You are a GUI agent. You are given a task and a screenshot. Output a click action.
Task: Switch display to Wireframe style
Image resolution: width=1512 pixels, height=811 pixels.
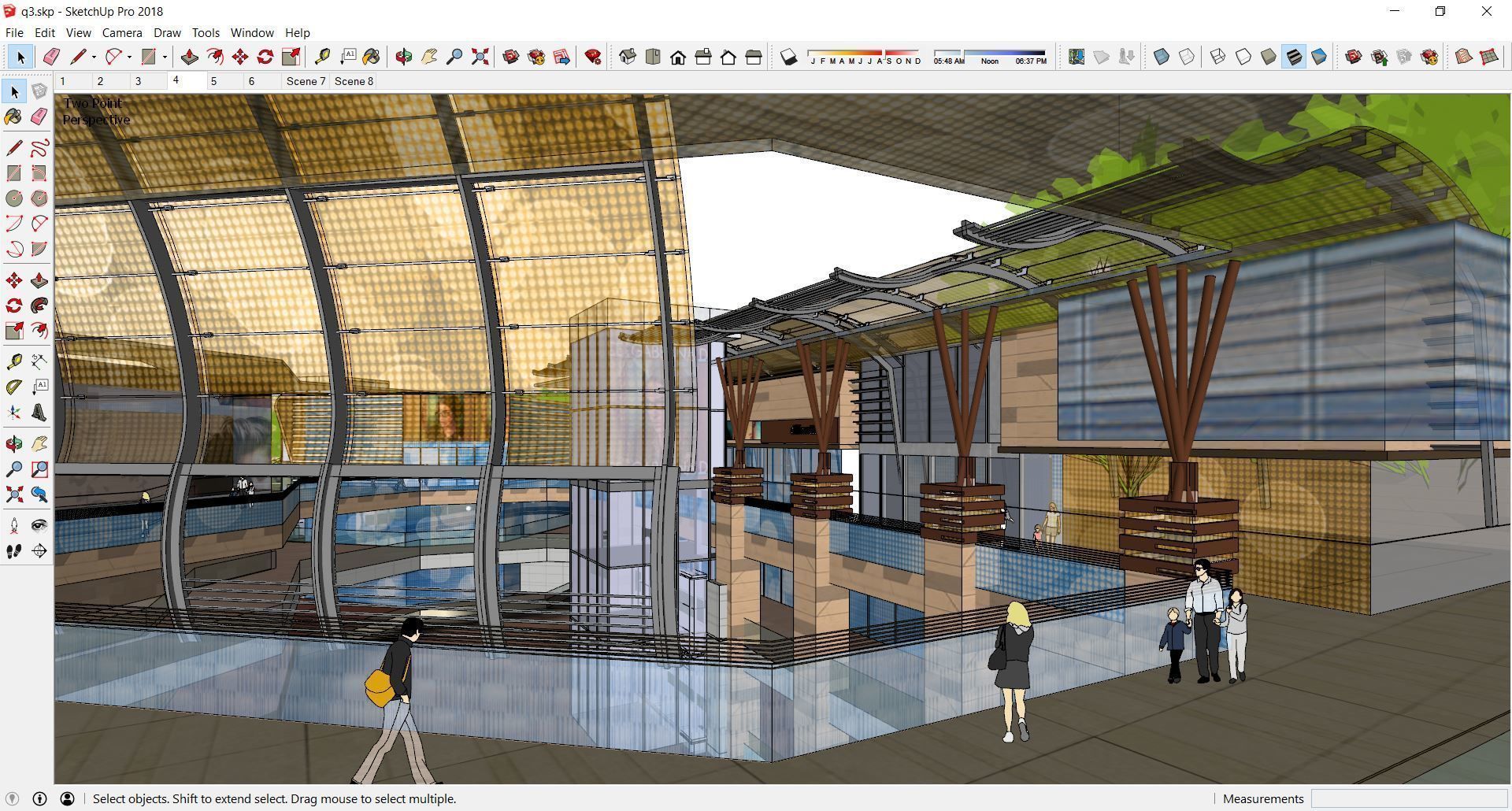[1217, 56]
